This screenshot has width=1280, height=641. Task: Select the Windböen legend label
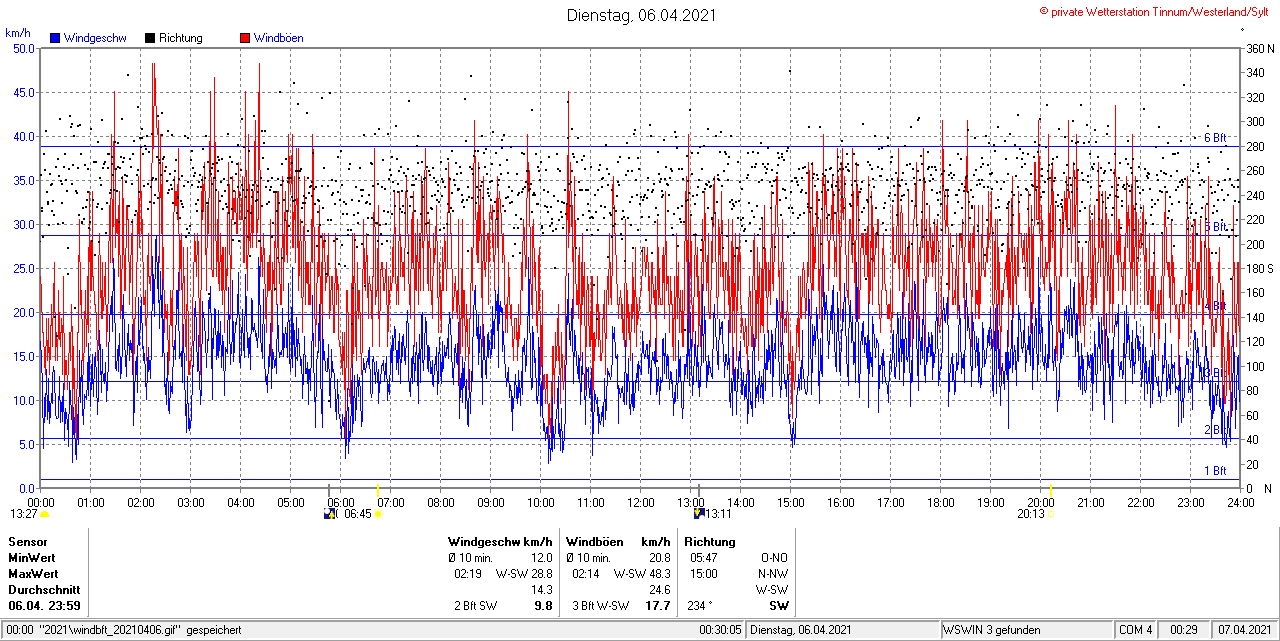coord(279,38)
